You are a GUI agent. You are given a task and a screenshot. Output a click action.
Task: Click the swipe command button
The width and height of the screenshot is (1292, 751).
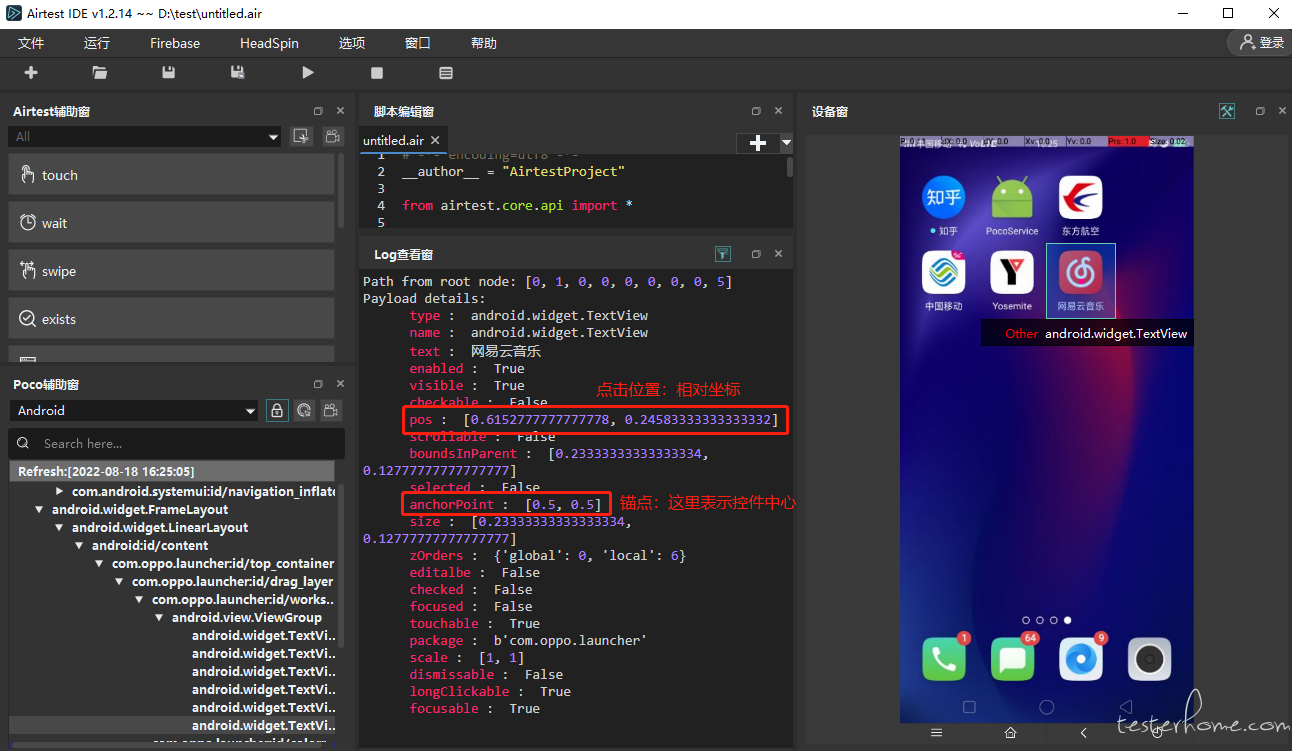(172, 271)
